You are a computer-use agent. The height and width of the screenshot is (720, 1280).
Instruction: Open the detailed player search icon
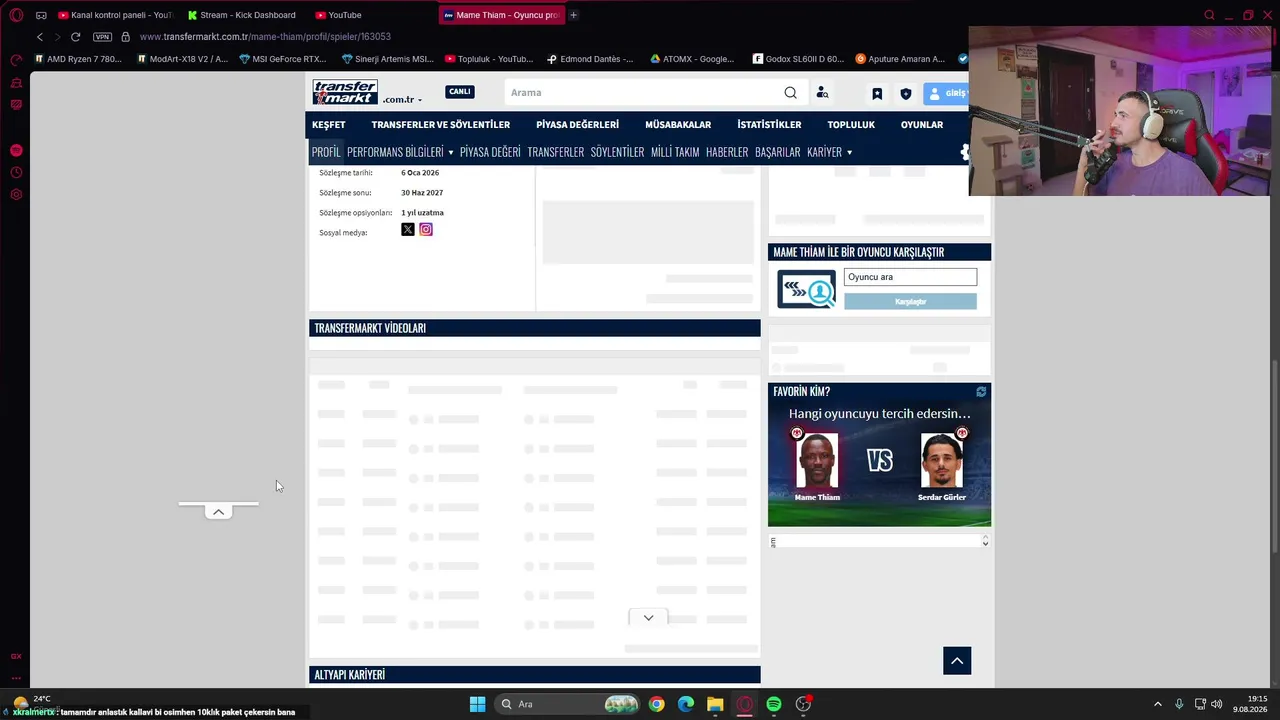click(x=822, y=93)
